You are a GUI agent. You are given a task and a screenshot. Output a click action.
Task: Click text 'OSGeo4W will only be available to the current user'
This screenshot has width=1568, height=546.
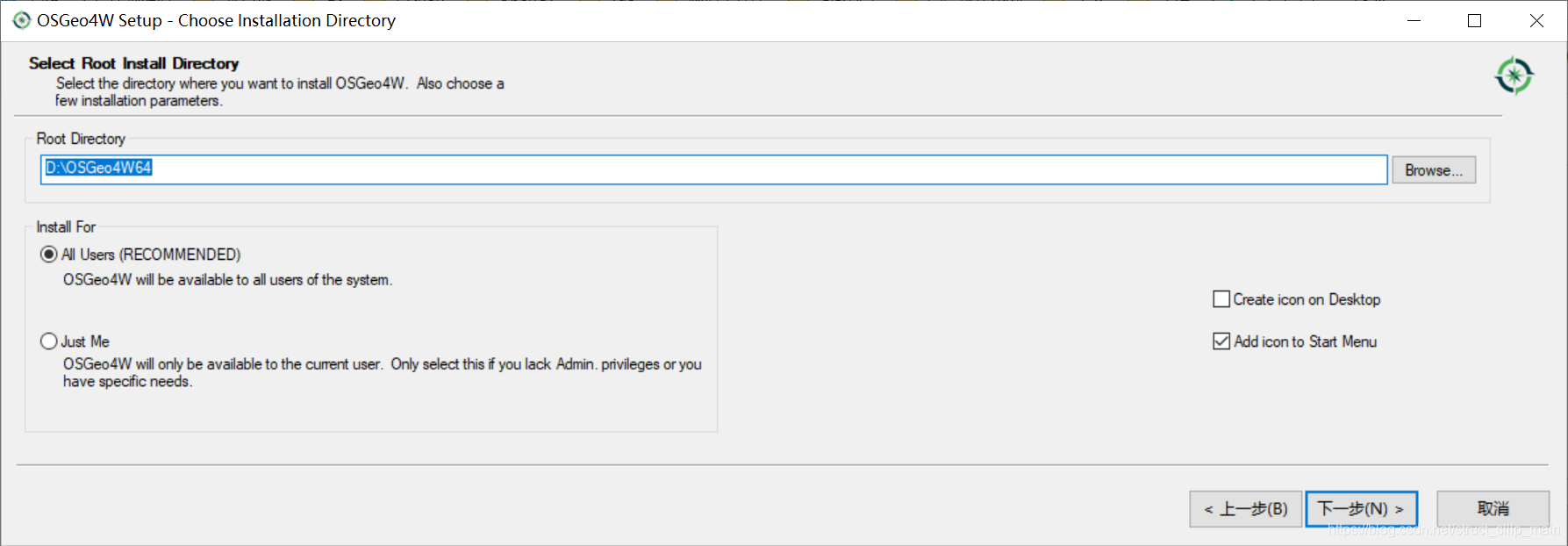tap(223, 364)
